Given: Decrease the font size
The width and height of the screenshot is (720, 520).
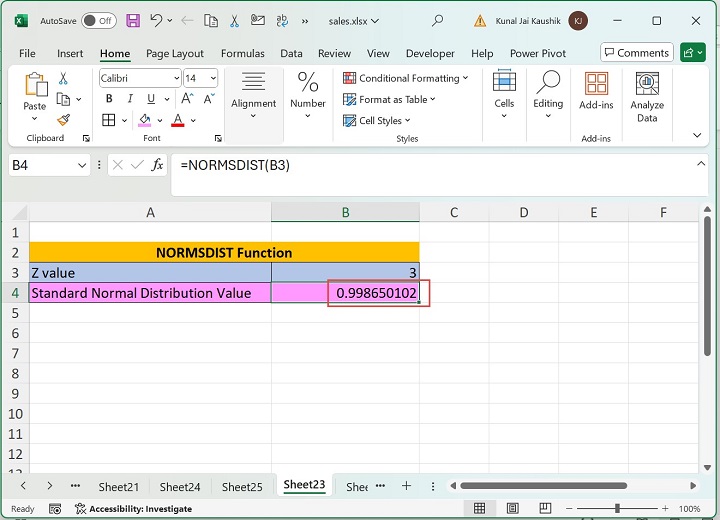Looking at the screenshot, I should click(x=209, y=99).
